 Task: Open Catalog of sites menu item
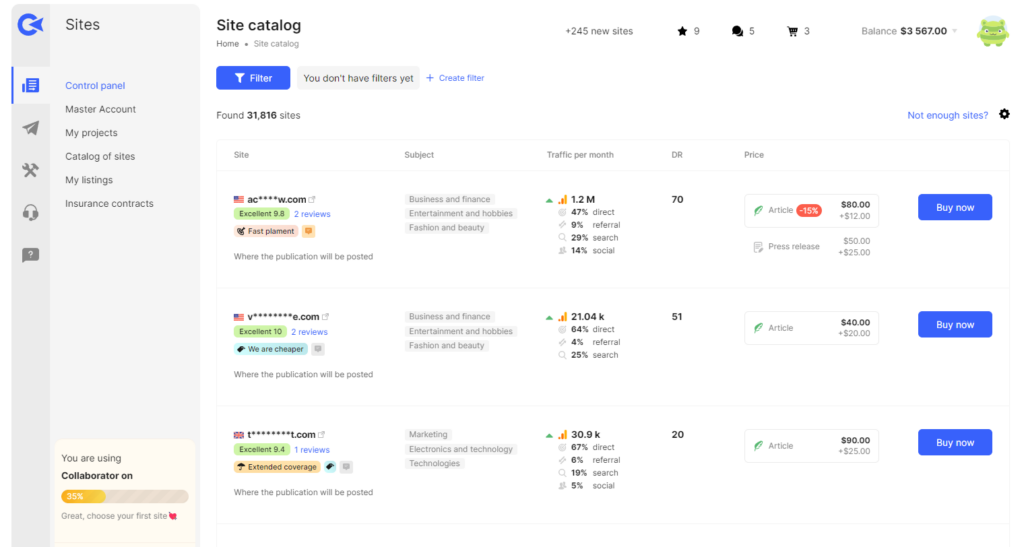[100, 156]
